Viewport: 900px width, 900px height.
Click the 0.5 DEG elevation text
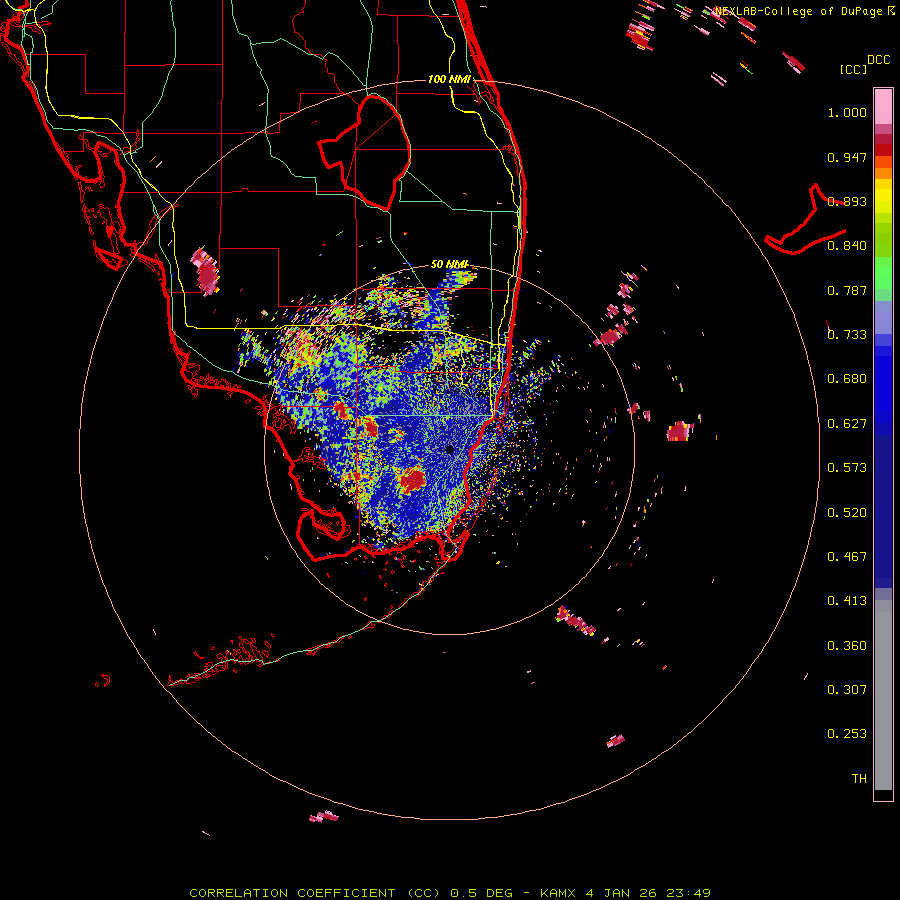(x=481, y=893)
